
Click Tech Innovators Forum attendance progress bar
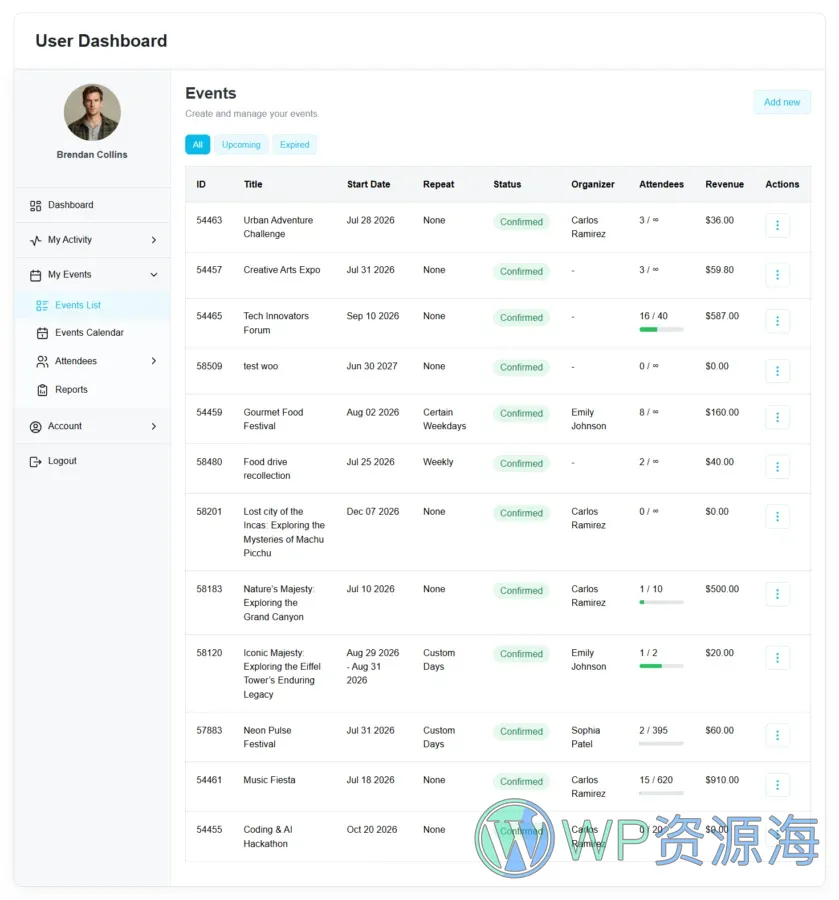[661, 330]
